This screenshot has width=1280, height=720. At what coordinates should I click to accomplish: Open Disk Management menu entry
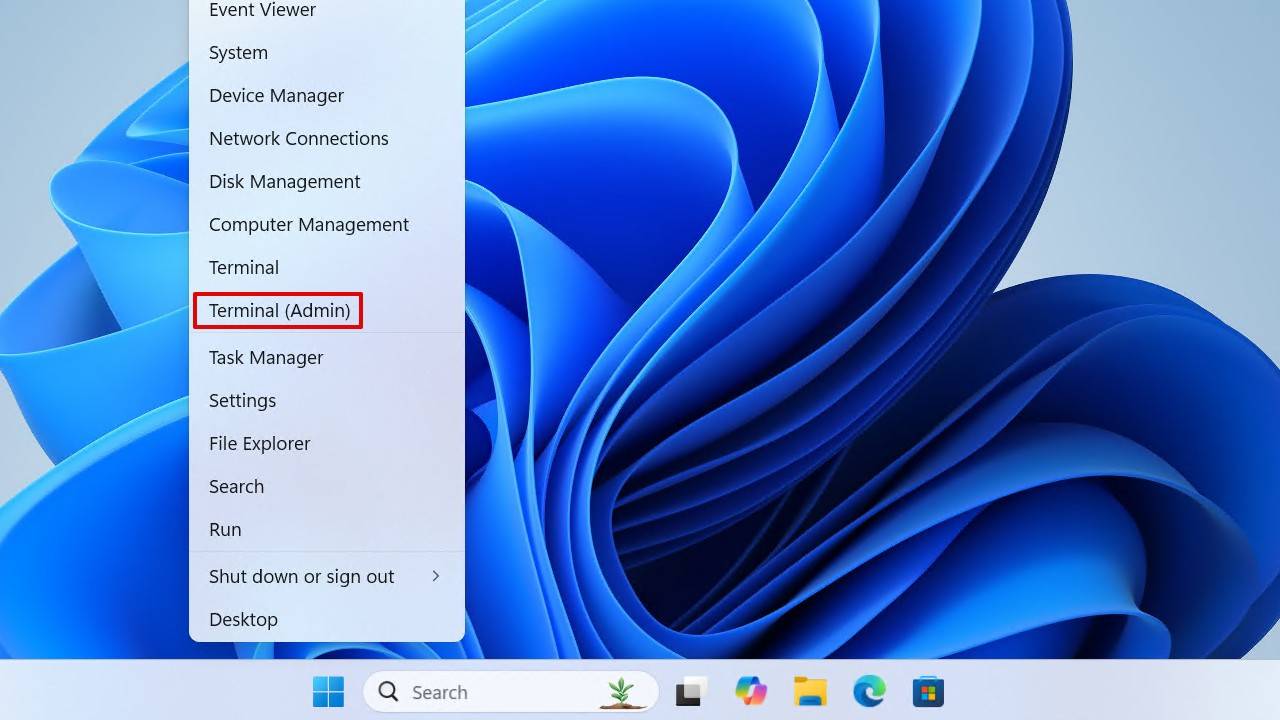[284, 182]
